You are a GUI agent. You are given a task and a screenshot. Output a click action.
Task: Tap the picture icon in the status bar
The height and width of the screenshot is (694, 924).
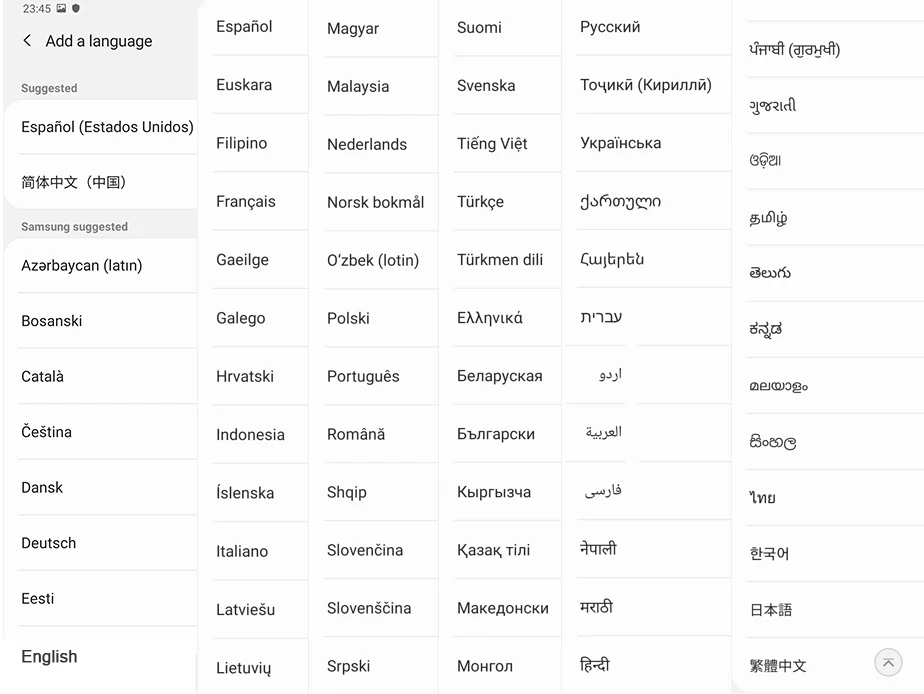pyautogui.click(x=61, y=9)
